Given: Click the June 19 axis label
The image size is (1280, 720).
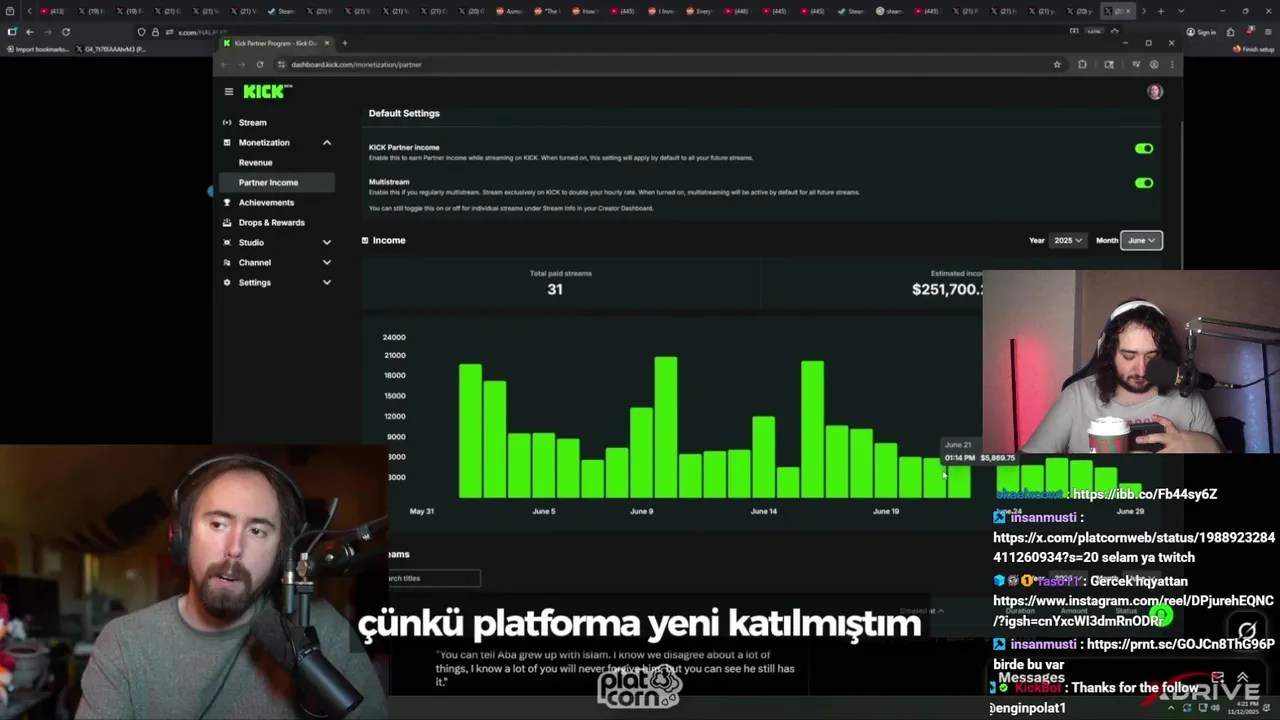Looking at the screenshot, I should tap(886, 512).
